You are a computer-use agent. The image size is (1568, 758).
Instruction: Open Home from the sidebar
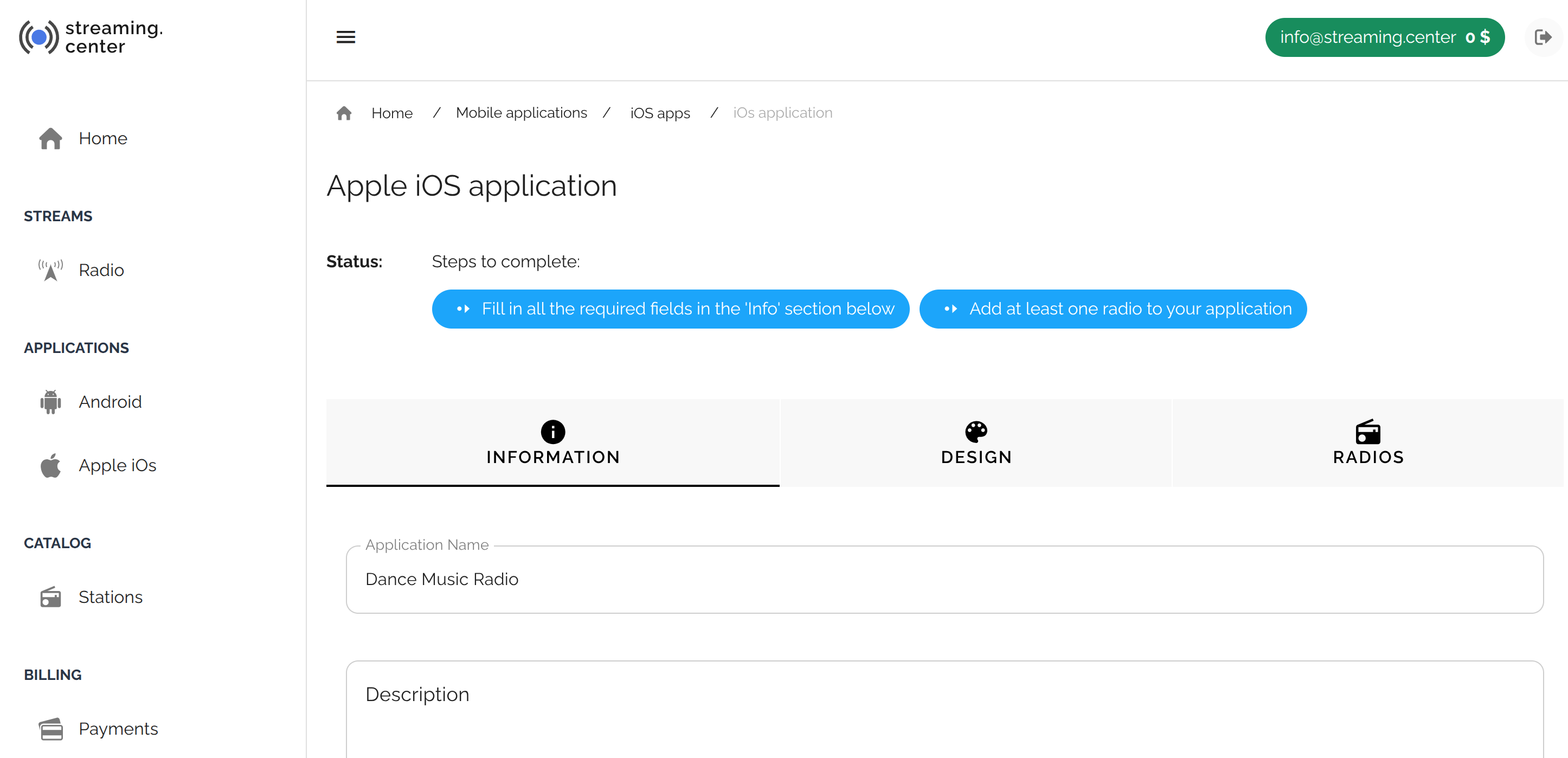pos(102,138)
